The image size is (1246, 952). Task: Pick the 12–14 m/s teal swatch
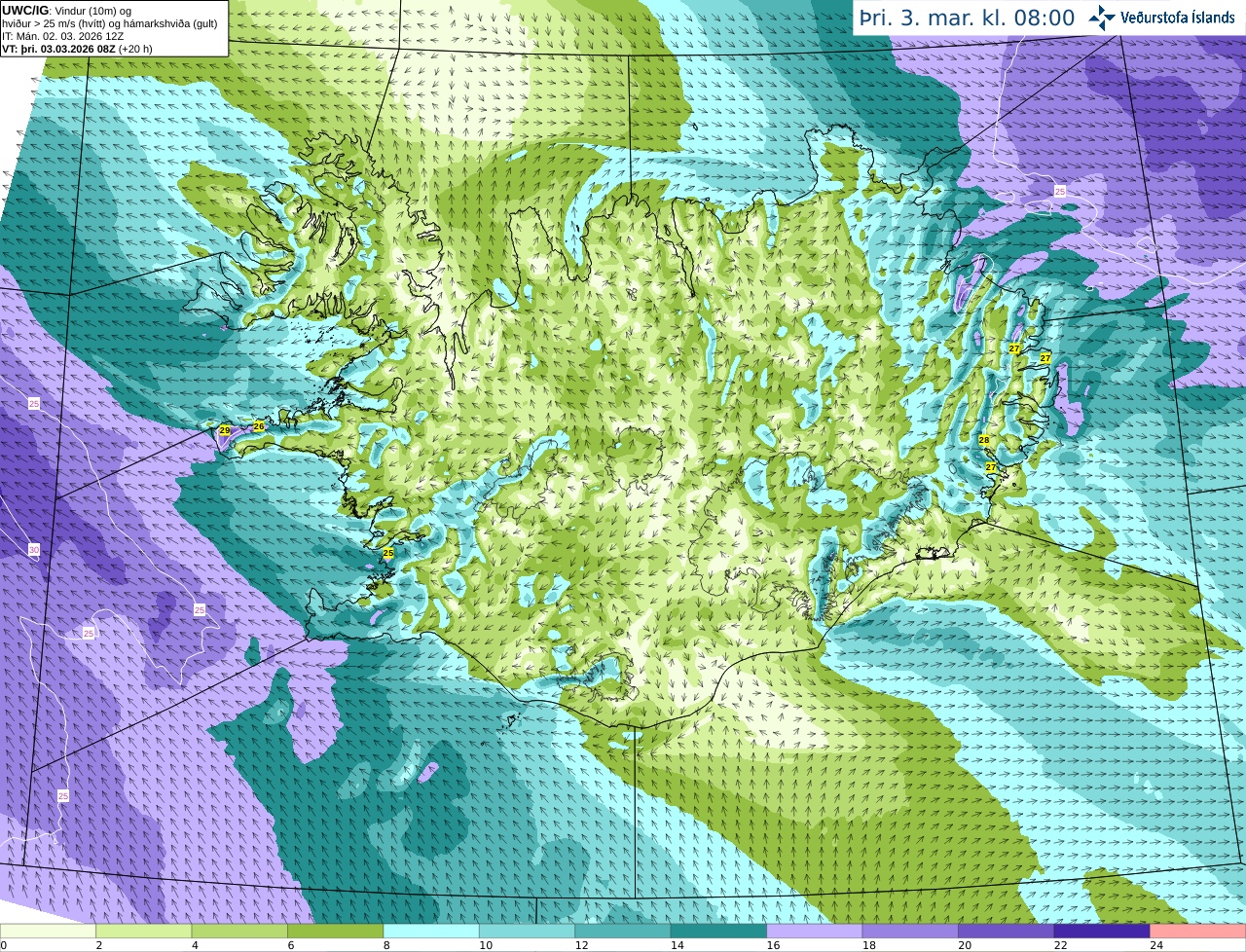(x=623, y=931)
